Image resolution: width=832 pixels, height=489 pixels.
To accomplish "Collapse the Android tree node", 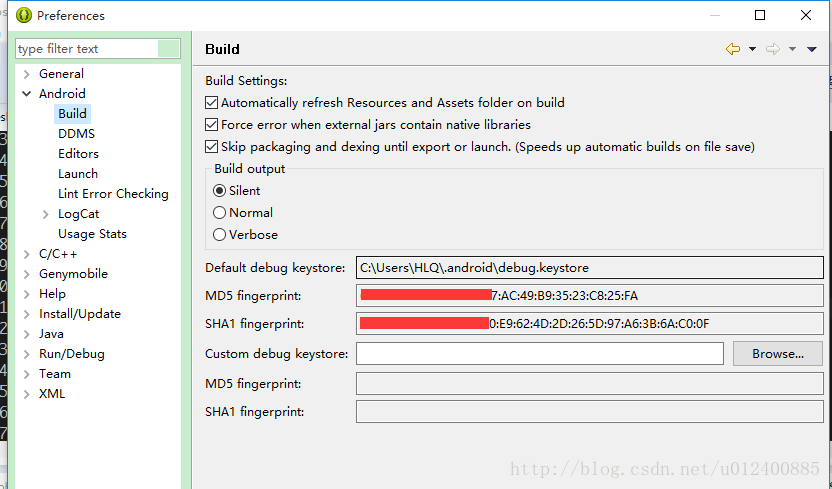I will 27,94.
